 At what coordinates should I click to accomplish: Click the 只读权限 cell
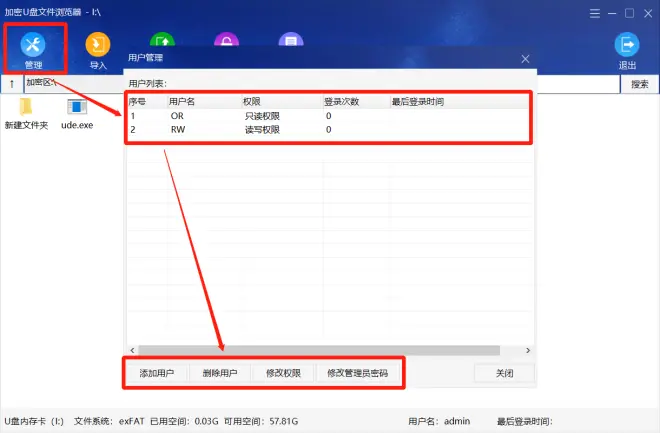pos(262,116)
